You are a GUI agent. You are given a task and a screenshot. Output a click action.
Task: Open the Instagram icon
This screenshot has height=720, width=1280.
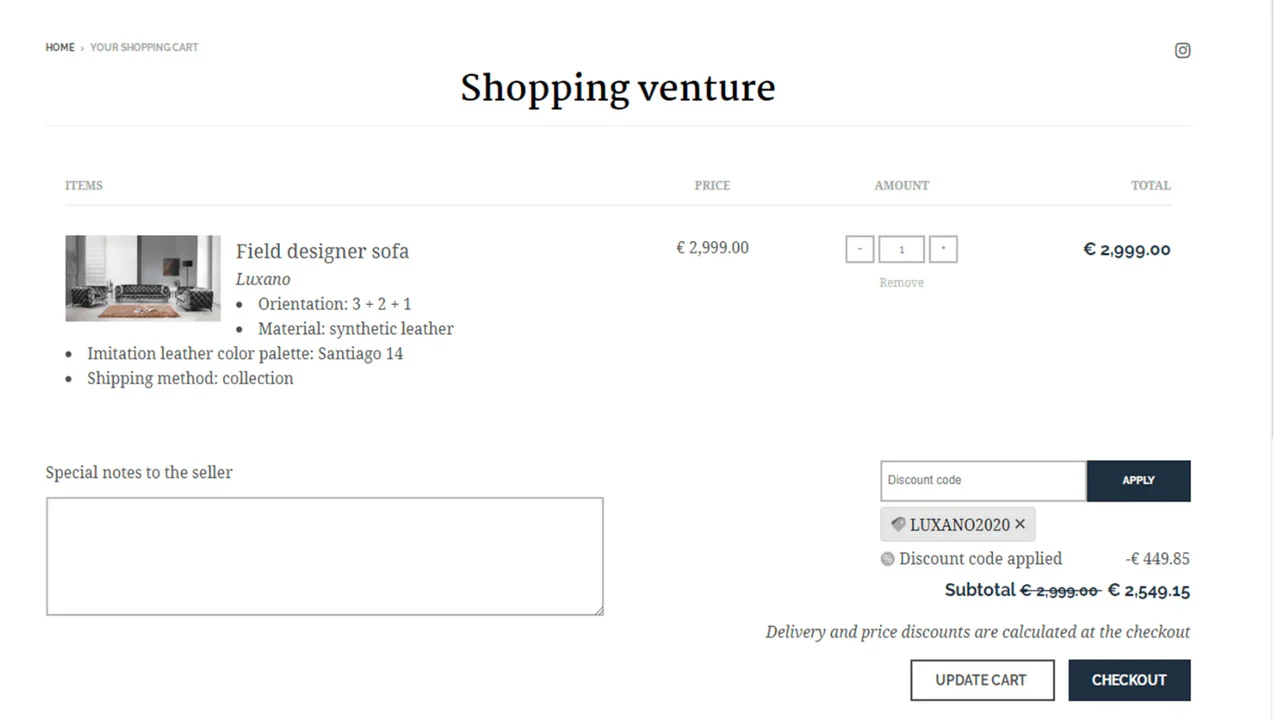point(1182,50)
